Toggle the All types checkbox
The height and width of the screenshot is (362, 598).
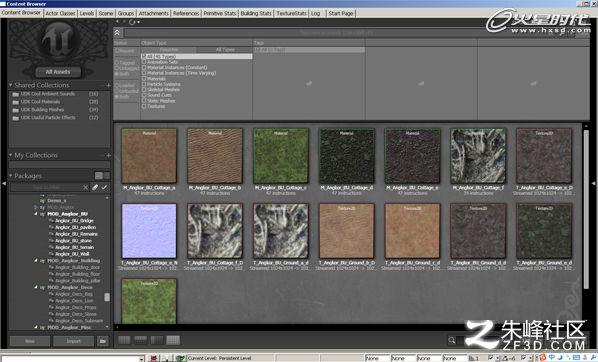(144, 56)
